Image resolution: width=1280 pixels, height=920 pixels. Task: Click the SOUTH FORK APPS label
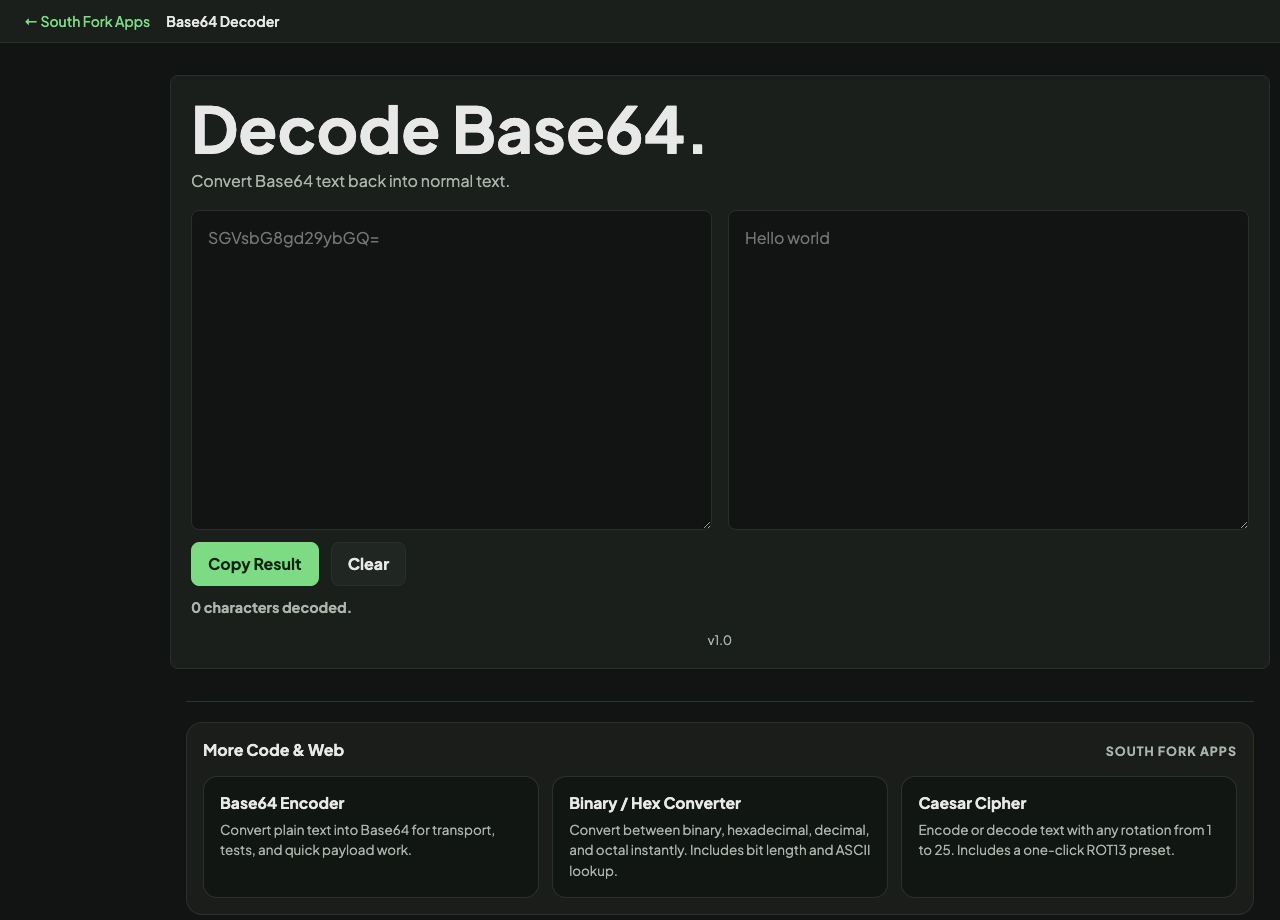[x=1171, y=751]
